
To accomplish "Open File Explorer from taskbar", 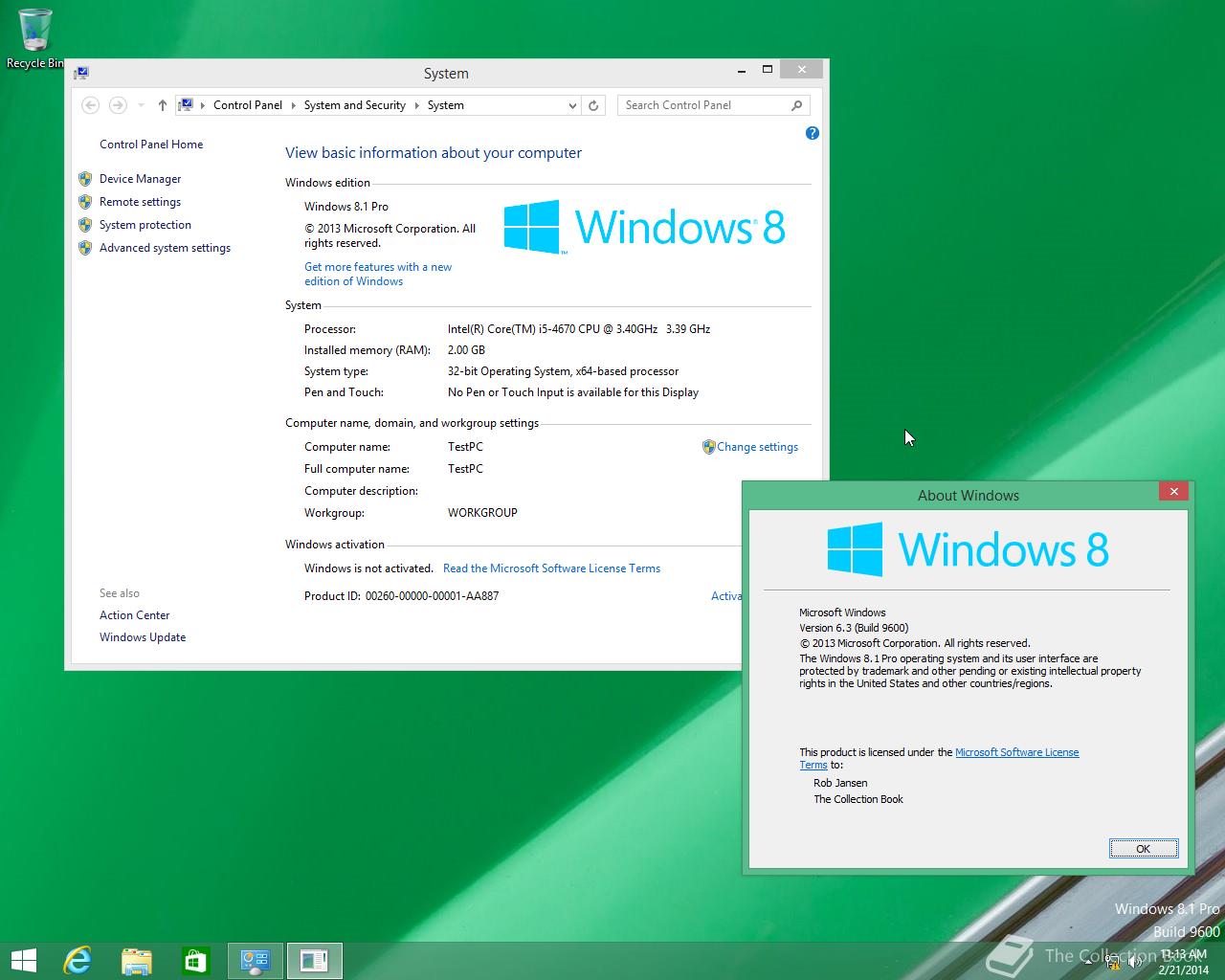I will coord(137,960).
